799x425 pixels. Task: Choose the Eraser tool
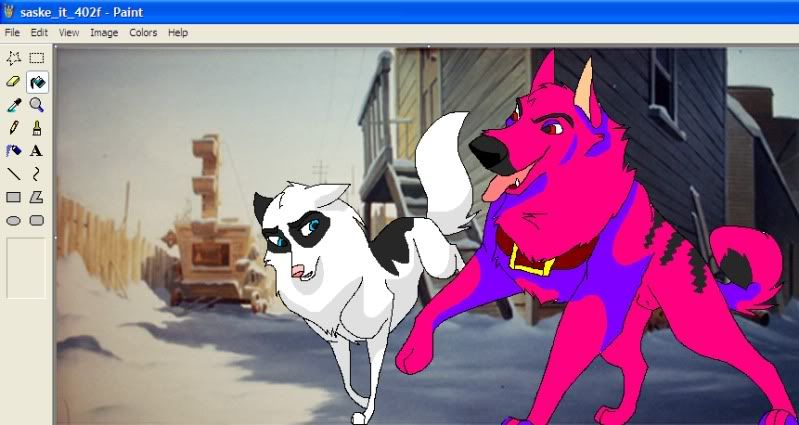[x=13, y=82]
